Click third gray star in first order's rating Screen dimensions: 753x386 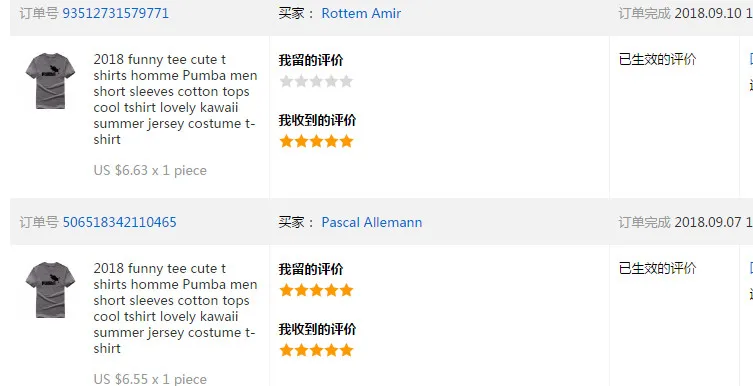coord(316,81)
